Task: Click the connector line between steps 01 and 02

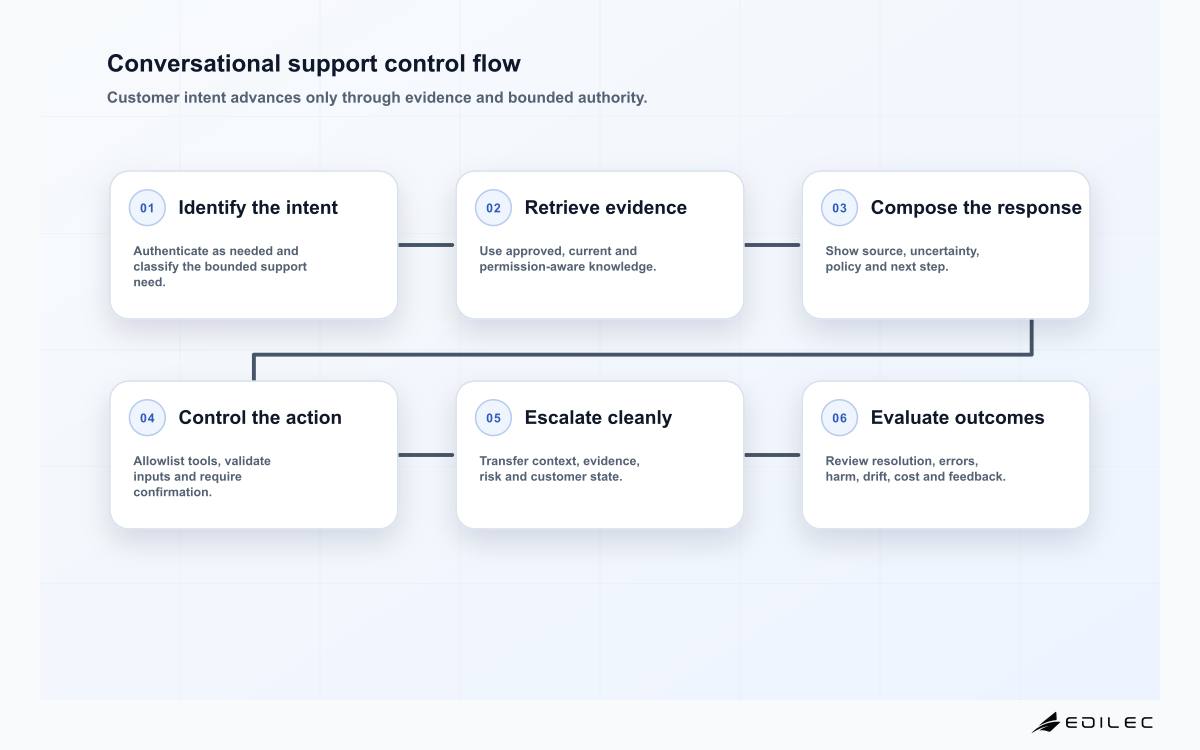Action: [427, 244]
